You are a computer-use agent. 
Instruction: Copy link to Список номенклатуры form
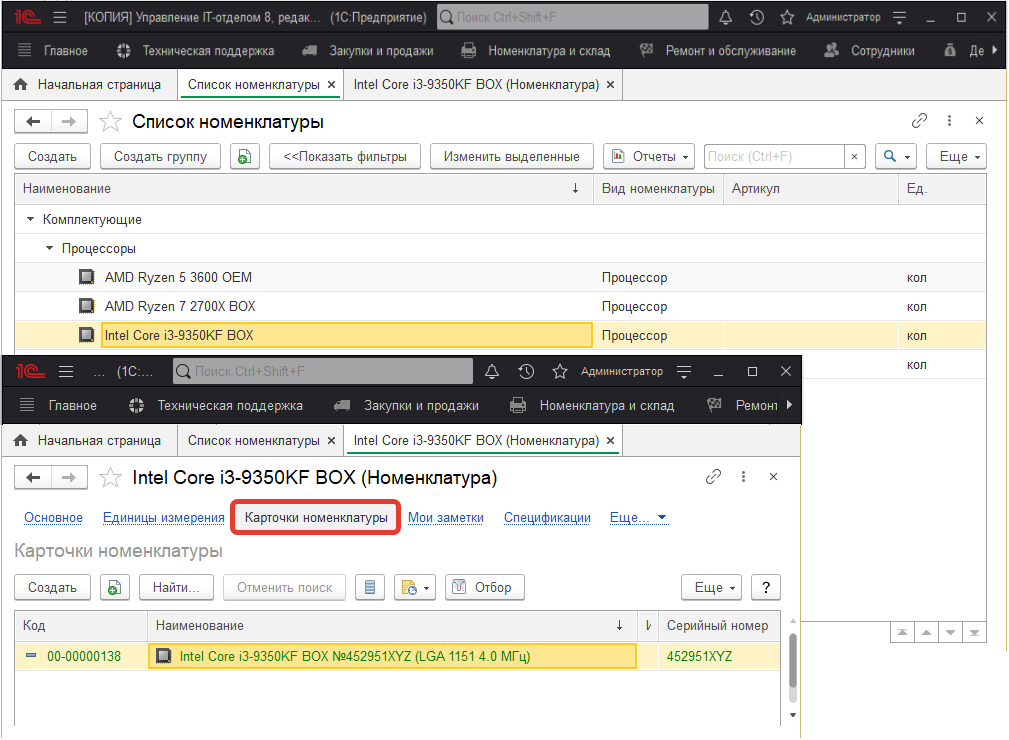[919, 121]
